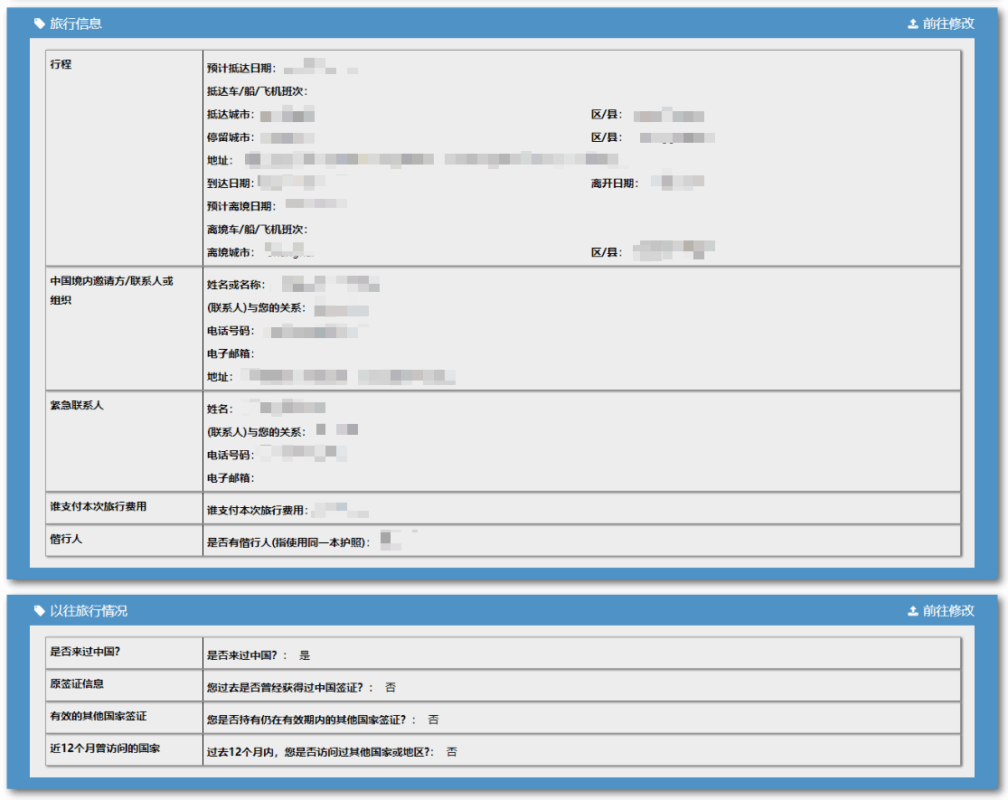
Task: Click the 离境城市 field label
Action: [x=230, y=252]
